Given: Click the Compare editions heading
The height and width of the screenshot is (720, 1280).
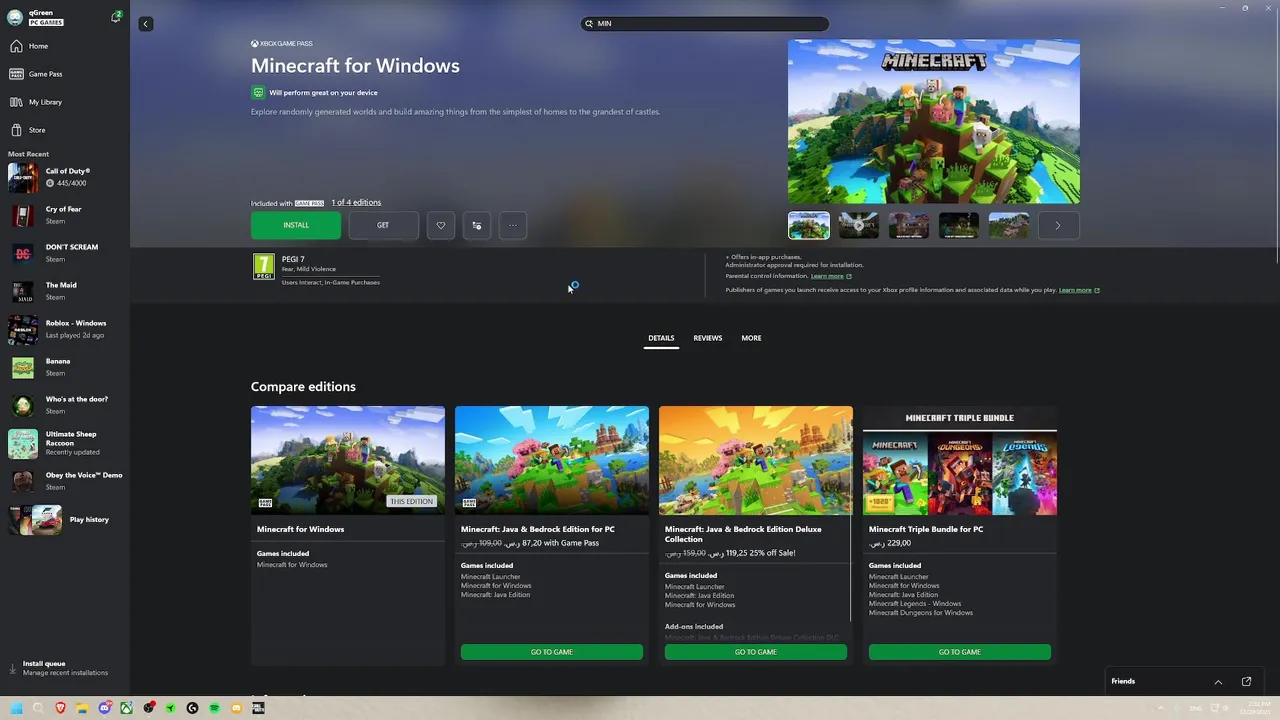Looking at the screenshot, I should tap(303, 387).
